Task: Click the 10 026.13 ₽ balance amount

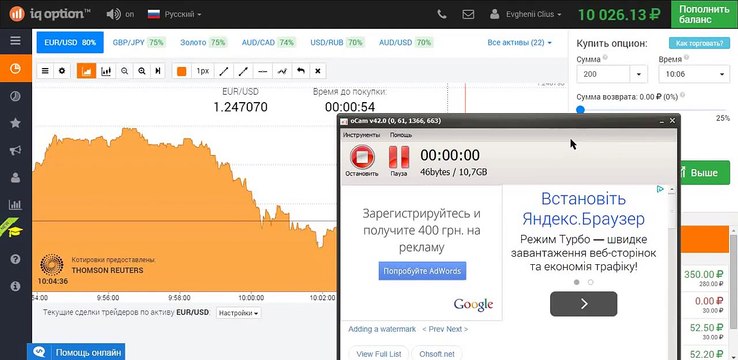Action: click(619, 15)
